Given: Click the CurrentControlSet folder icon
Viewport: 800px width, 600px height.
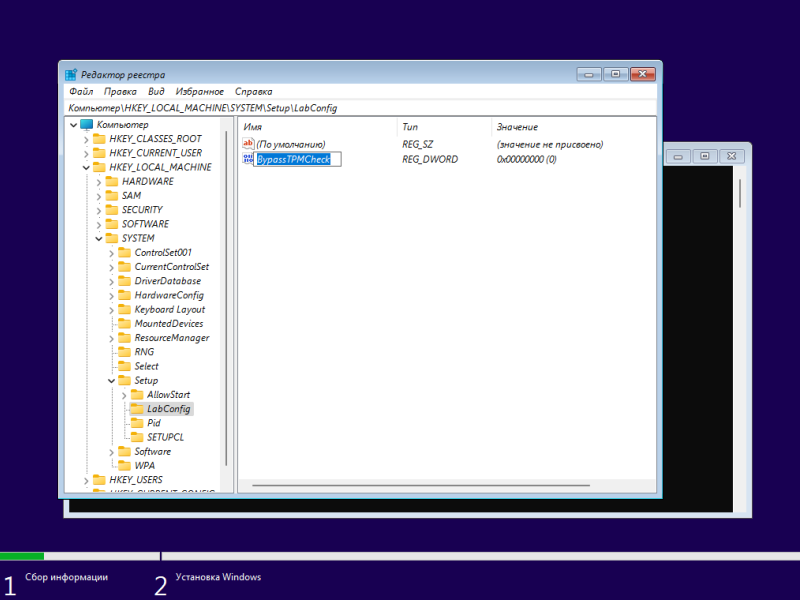Looking at the screenshot, I should [x=124, y=267].
